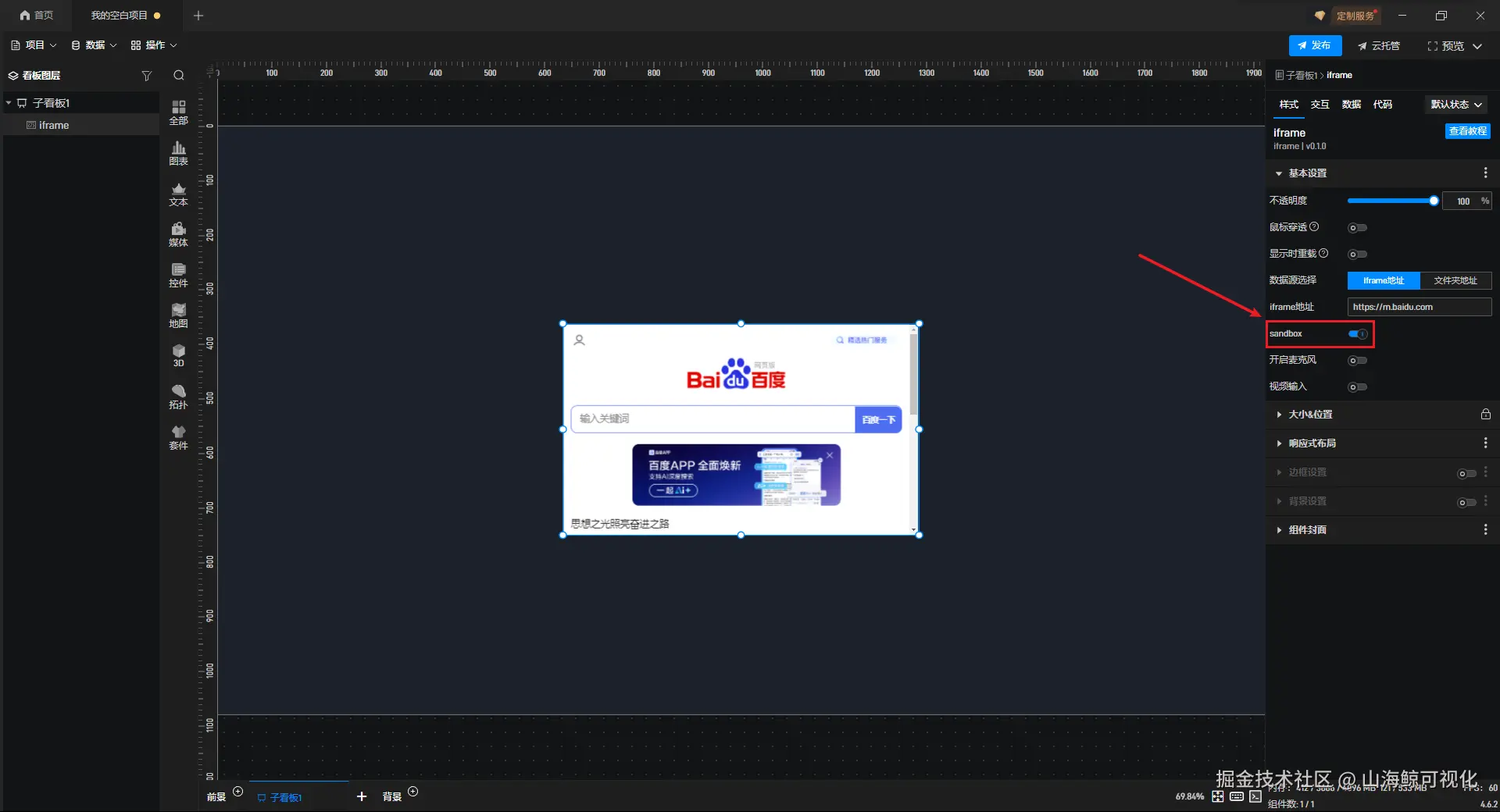The image size is (1500, 812).
Task: Open the console terminal icon
Action: pos(1255,796)
